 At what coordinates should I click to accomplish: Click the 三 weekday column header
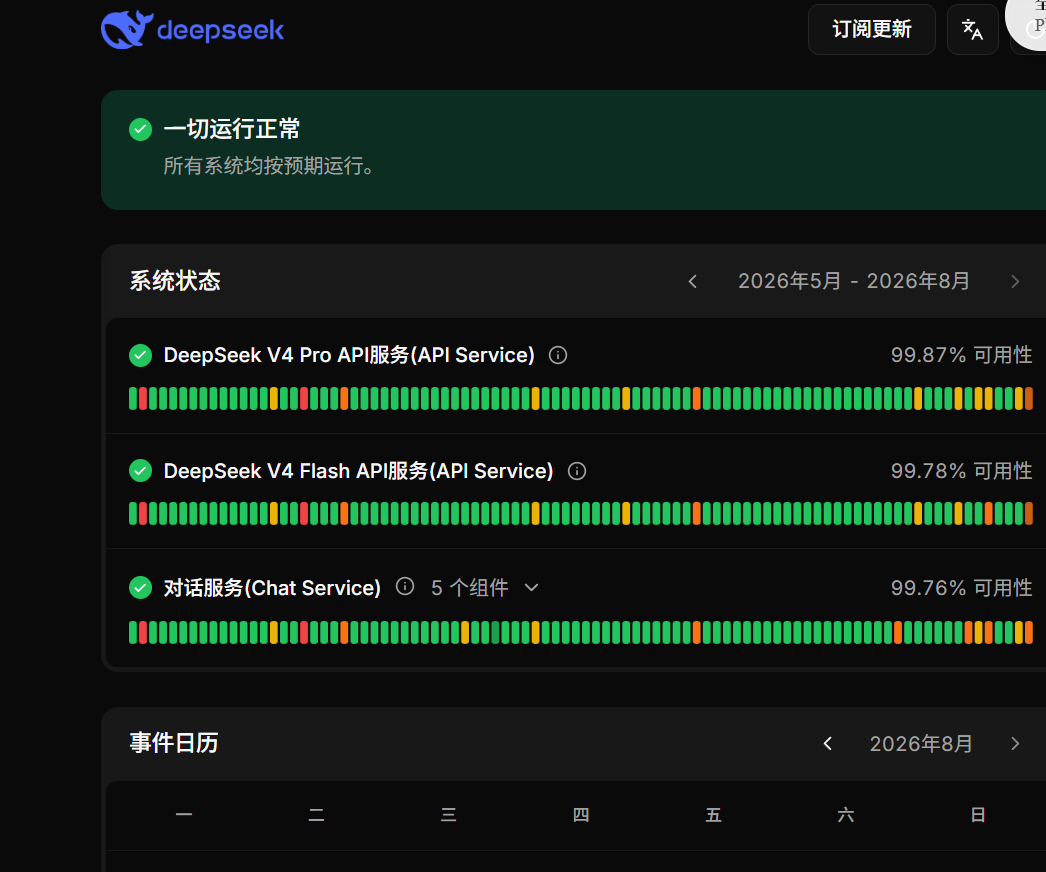point(448,815)
